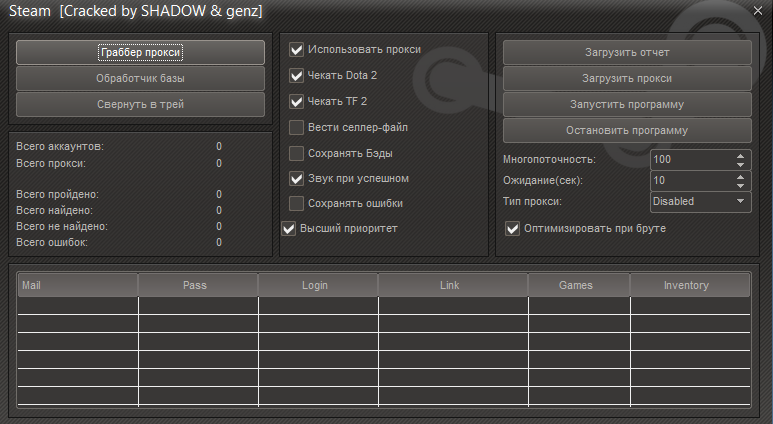Toggle Оптимизировать при бруте checkbox

tap(513, 228)
